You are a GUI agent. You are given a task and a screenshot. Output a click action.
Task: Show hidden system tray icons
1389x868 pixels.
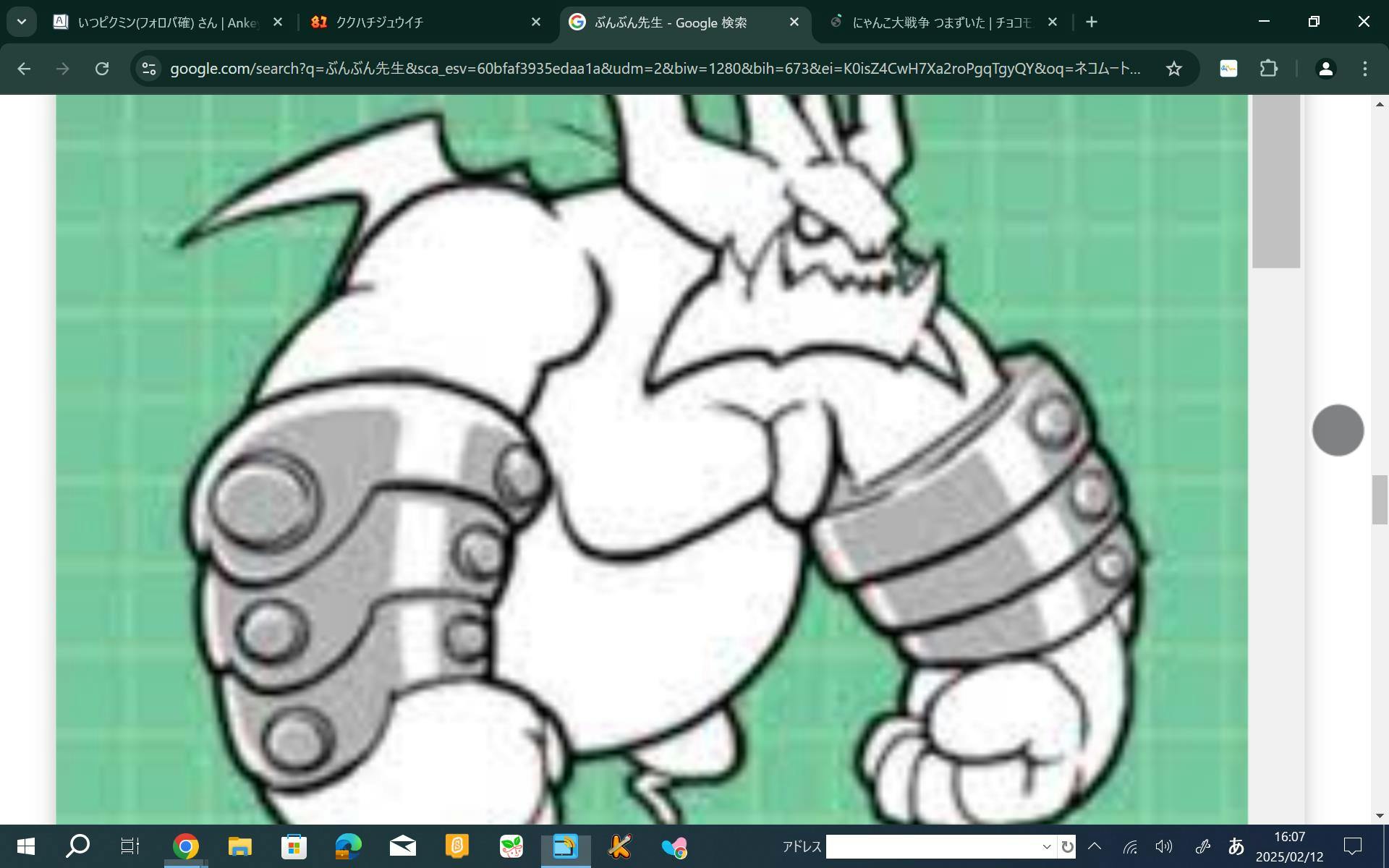1095,846
